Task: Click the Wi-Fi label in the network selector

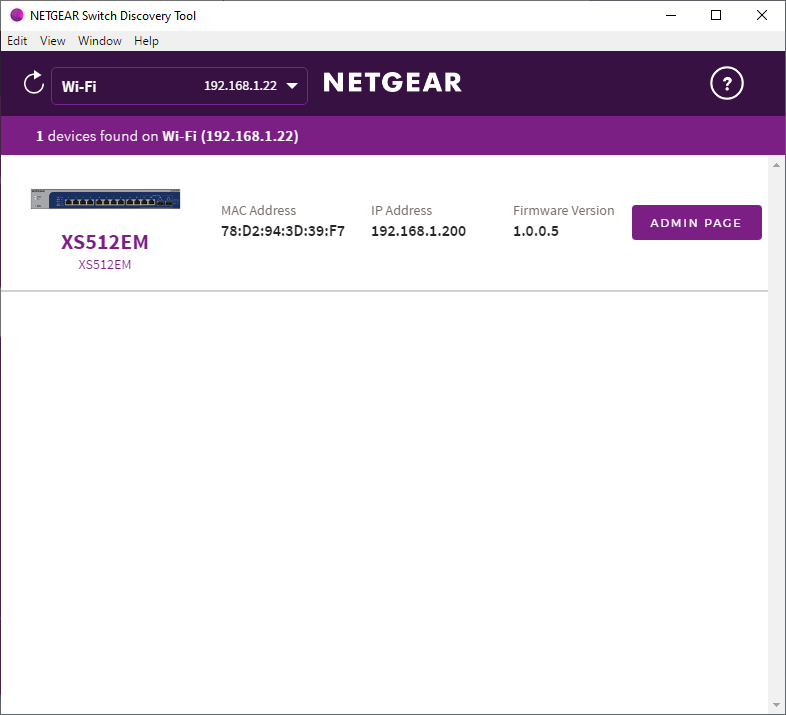Action: (79, 86)
